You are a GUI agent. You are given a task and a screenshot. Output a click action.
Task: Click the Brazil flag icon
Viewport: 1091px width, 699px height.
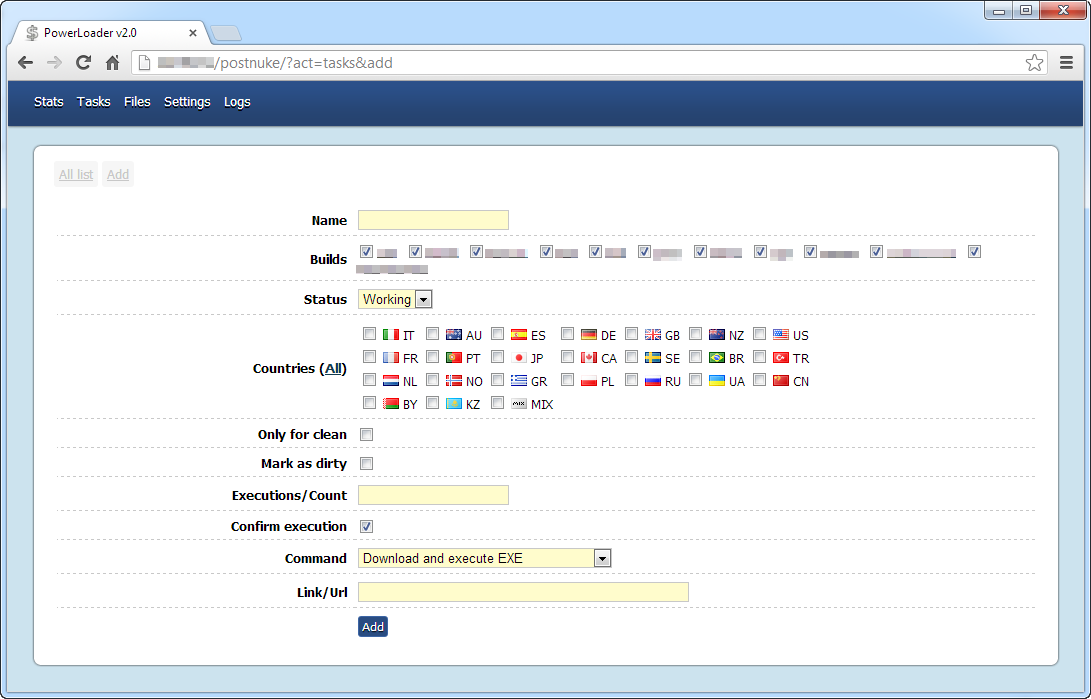717,357
